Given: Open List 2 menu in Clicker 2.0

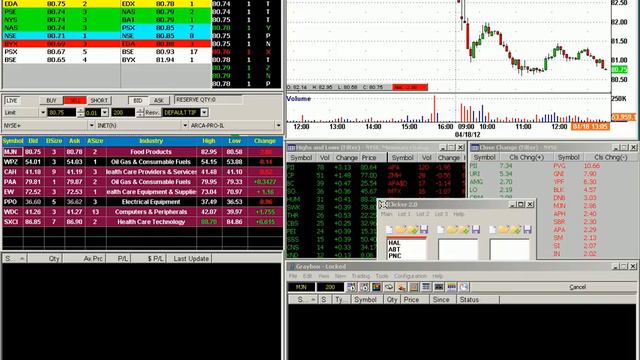Looking at the screenshot, I should pyautogui.click(x=422, y=214).
